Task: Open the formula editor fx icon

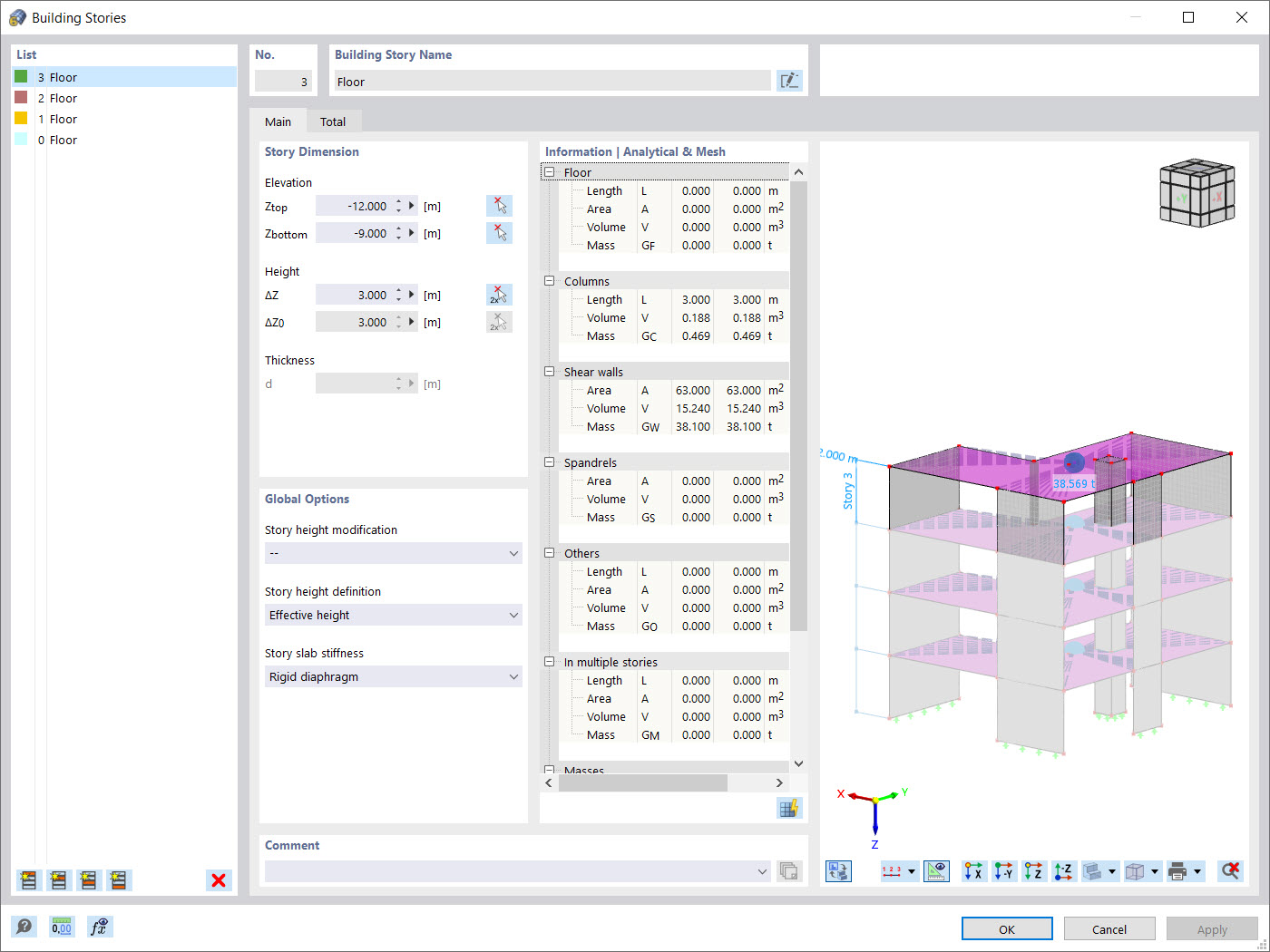Action: point(98,927)
